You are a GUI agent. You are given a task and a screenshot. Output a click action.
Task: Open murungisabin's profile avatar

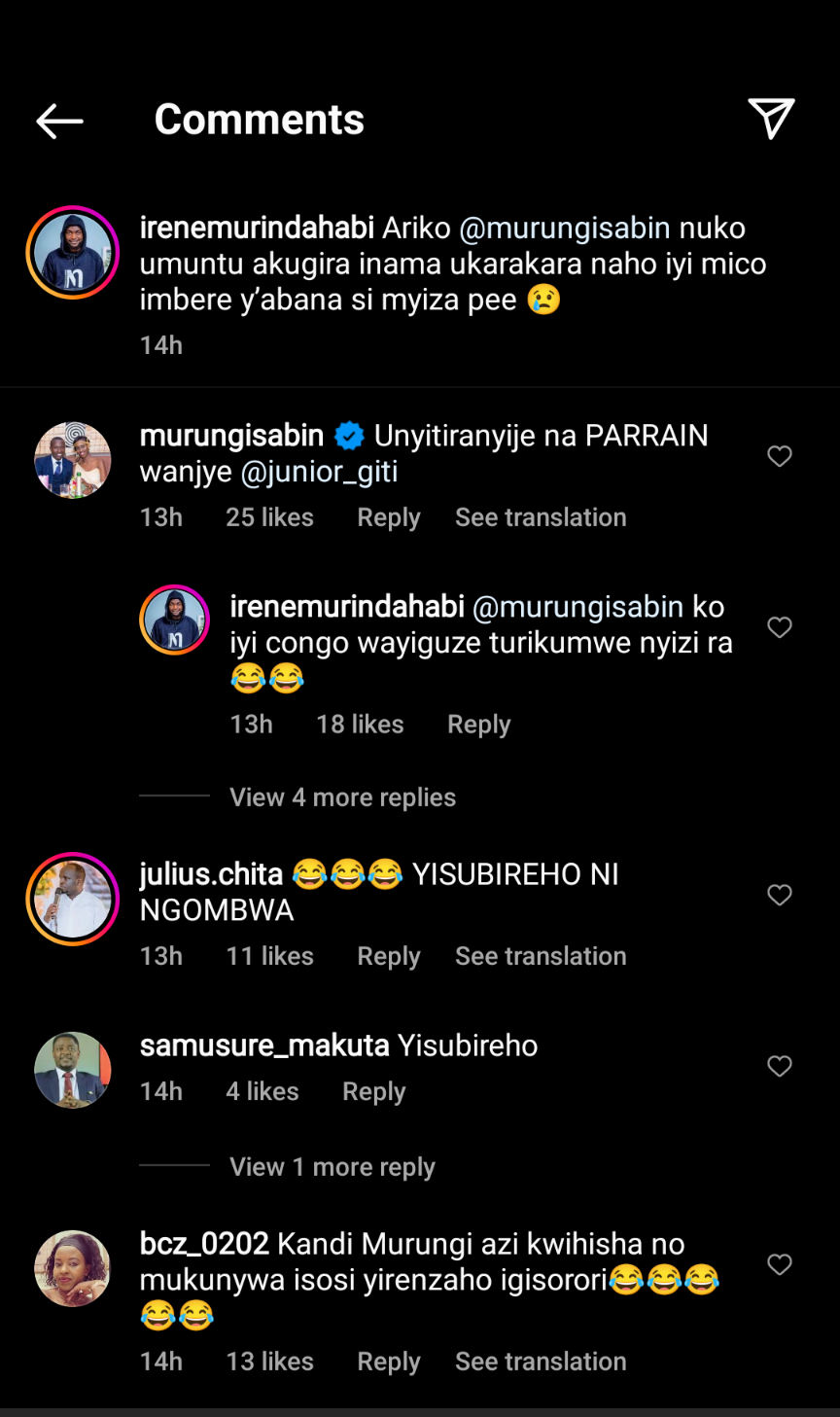point(73,460)
